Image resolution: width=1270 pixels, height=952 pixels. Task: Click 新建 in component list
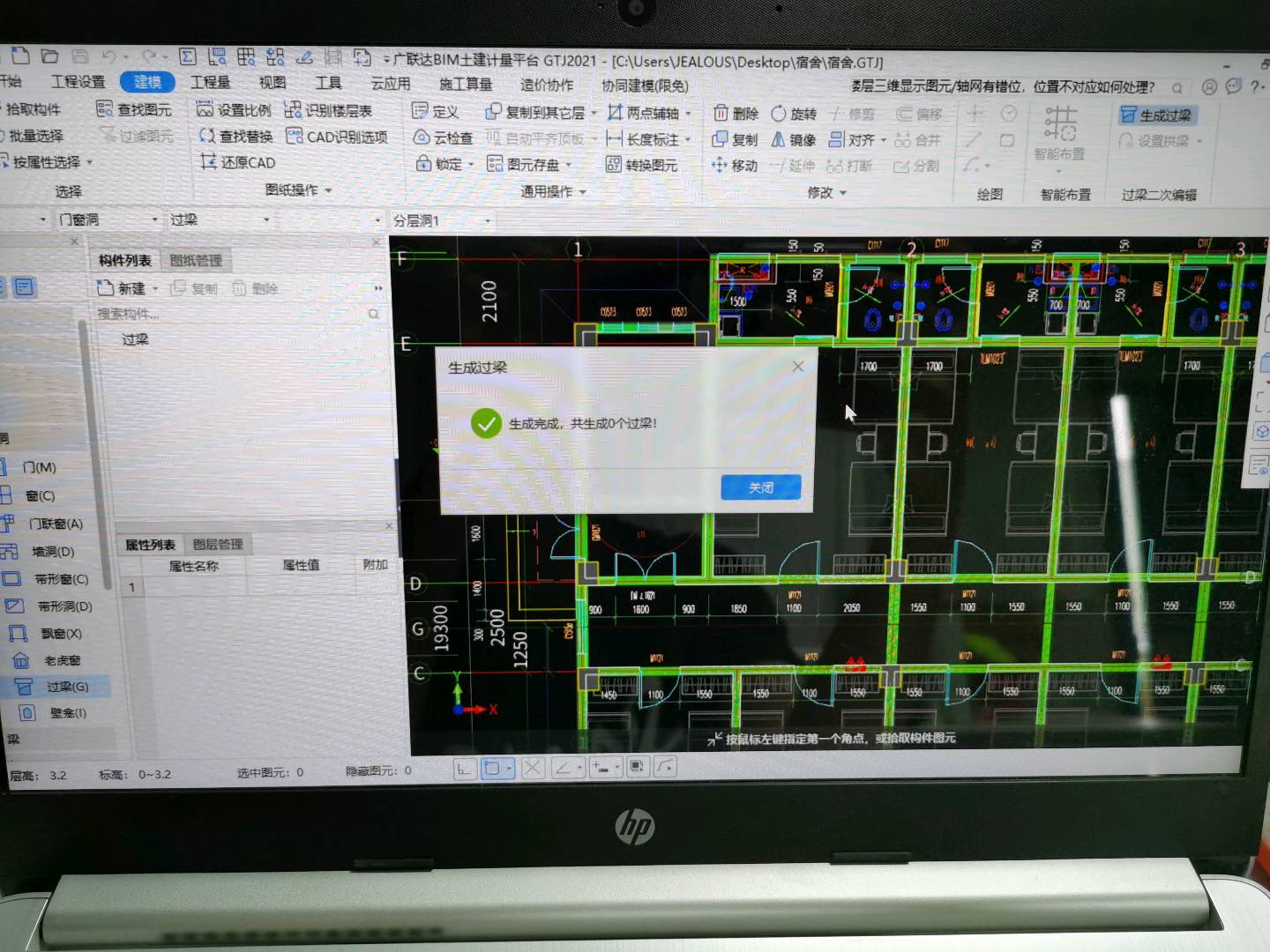[122, 288]
